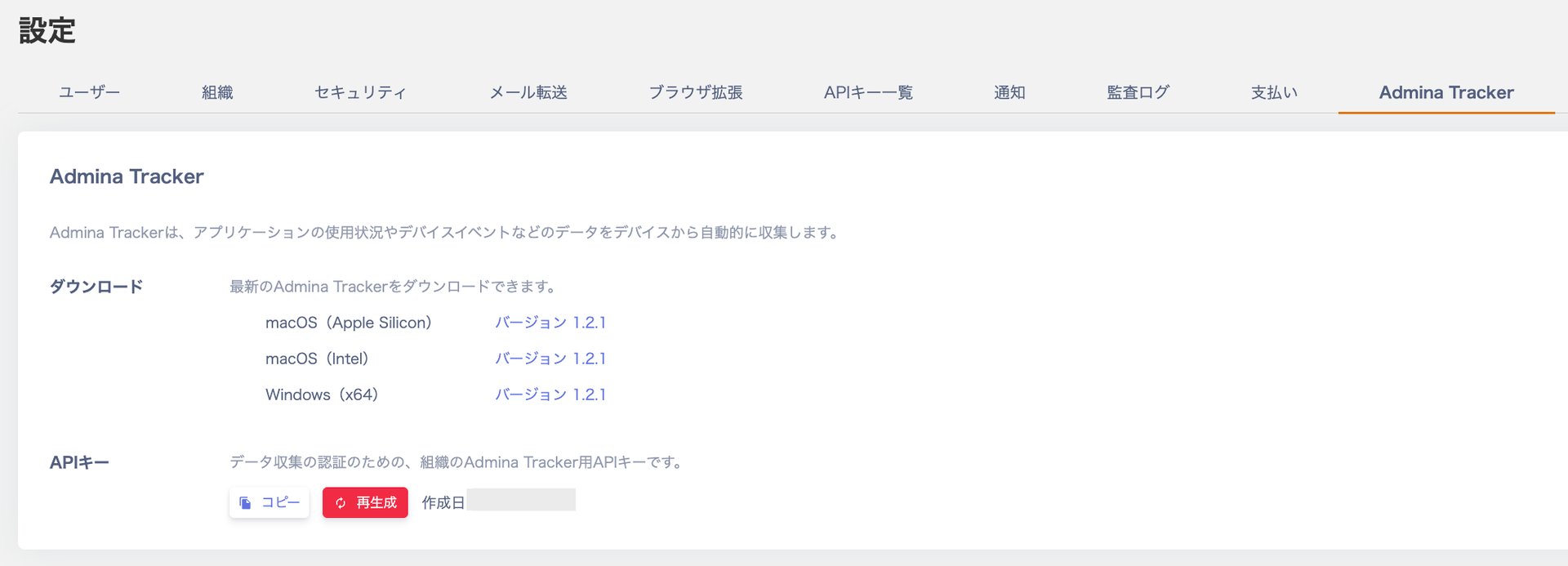The height and width of the screenshot is (566, 1568).
Task: Regenerate the API key with 再生成 button
Action: click(365, 502)
